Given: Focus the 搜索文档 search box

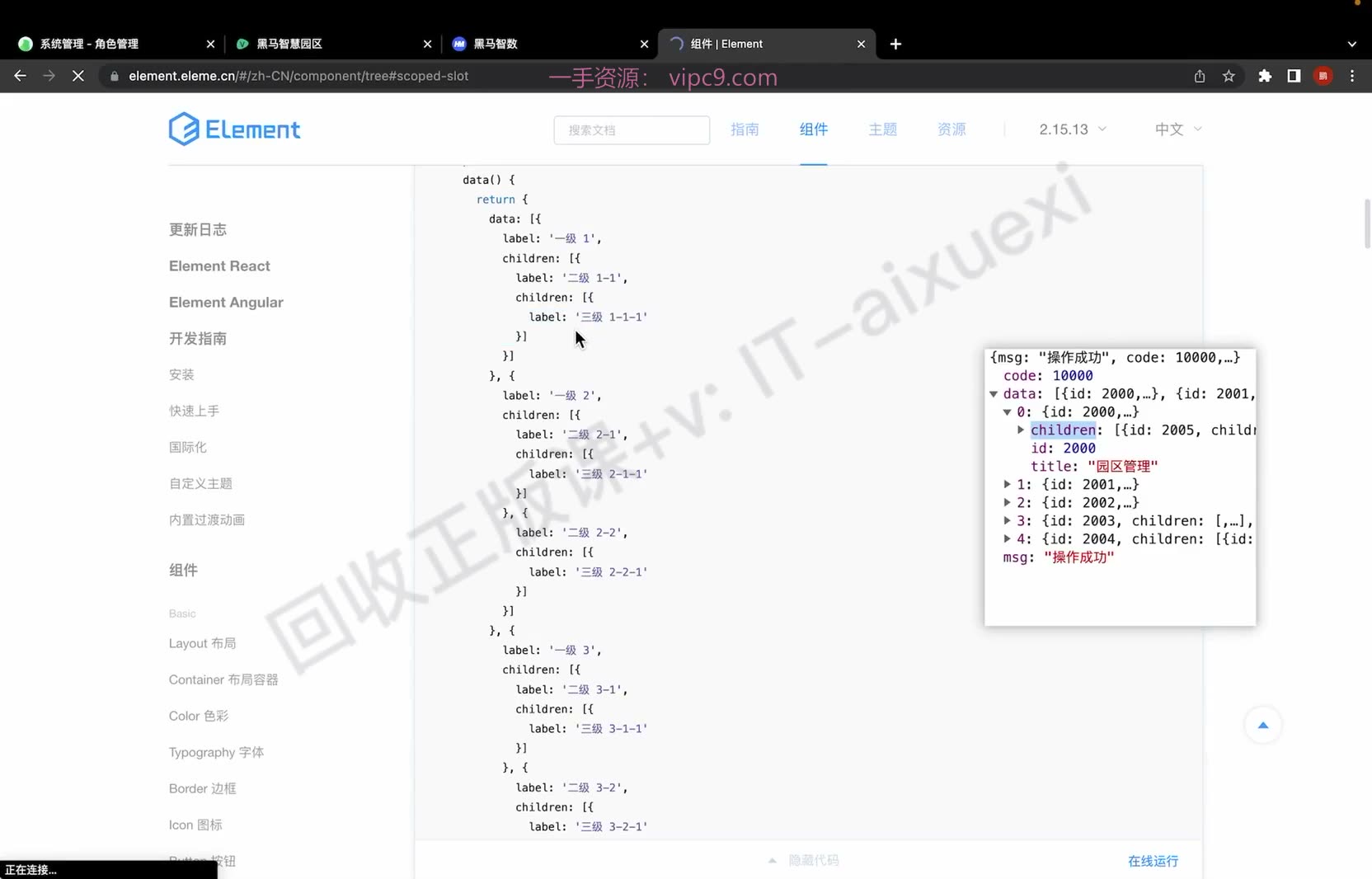Looking at the screenshot, I should click(x=632, y=129).
